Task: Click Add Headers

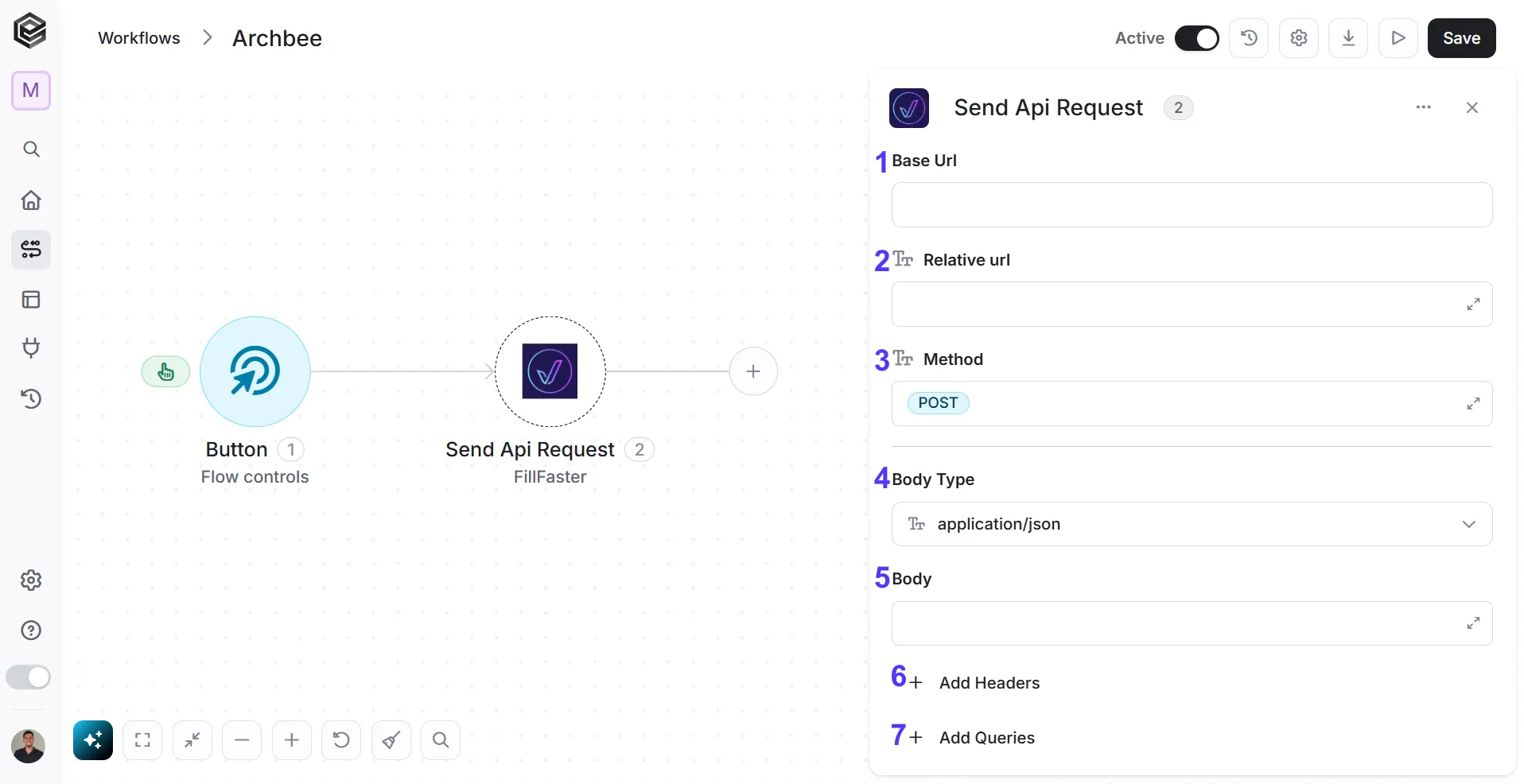Action: pyautogui.click(x=974, y=683)
